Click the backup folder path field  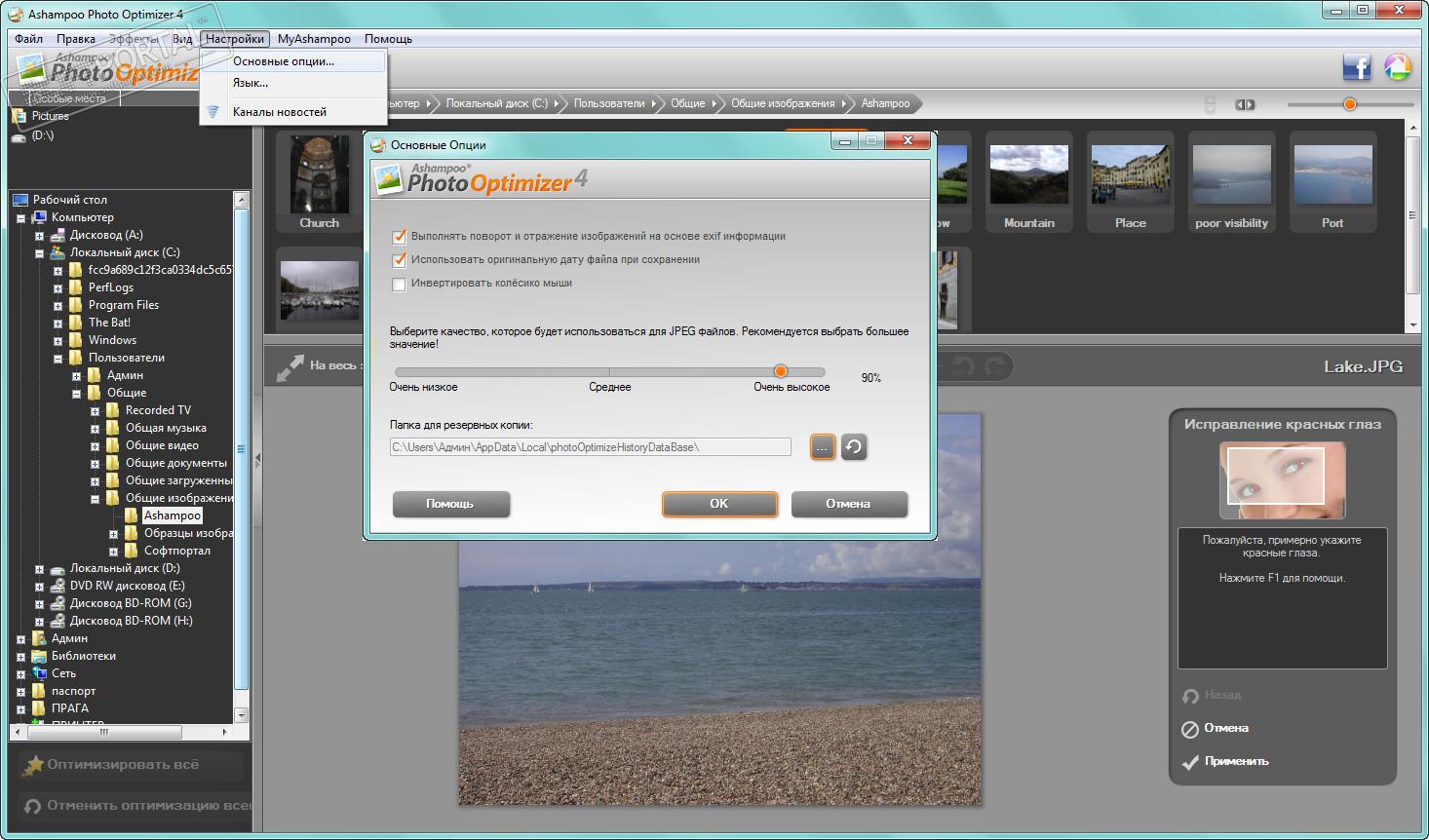591,447
